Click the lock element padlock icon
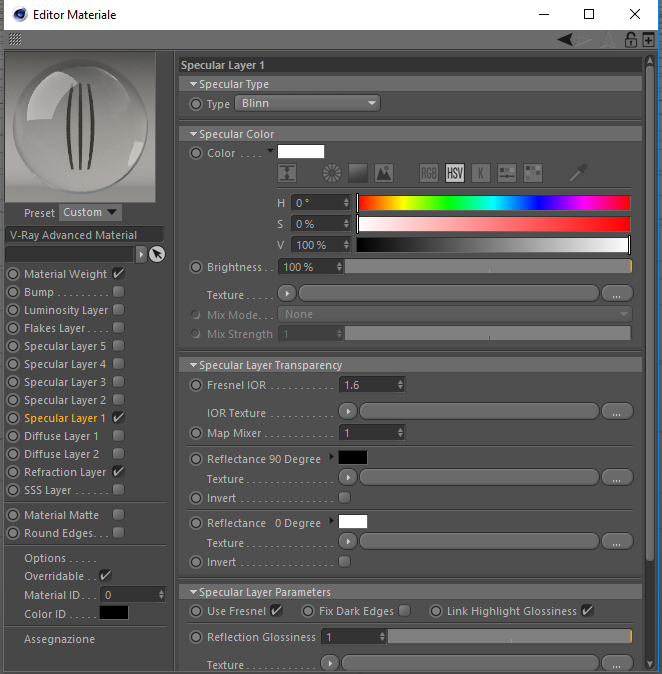 631,40
